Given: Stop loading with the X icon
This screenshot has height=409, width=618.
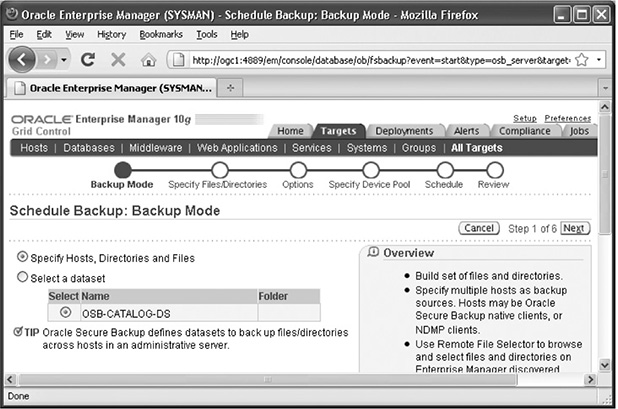Looking at the screenshot, I should (118, 60).
